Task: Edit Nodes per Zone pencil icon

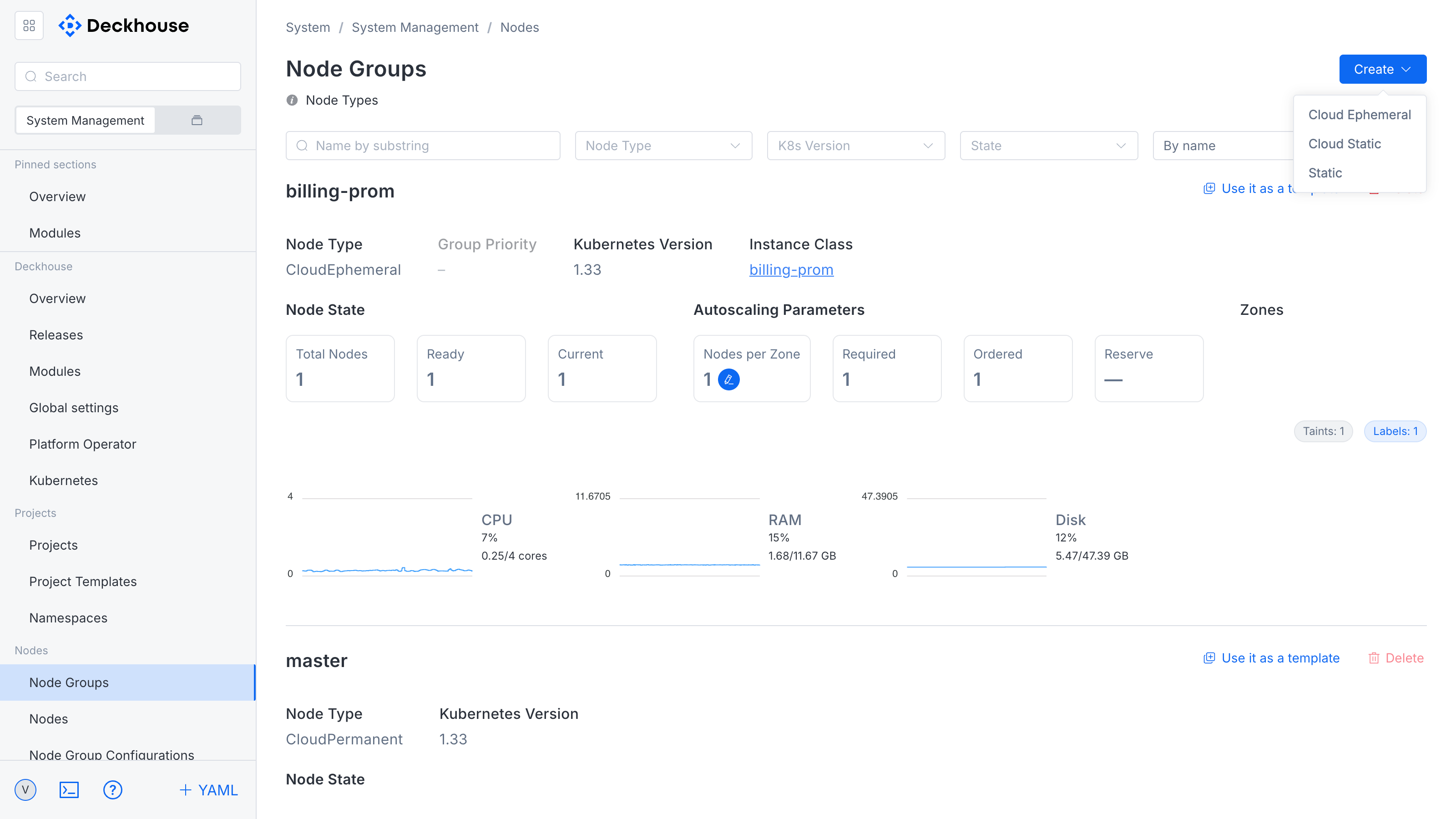Action: tap(728, 379)
